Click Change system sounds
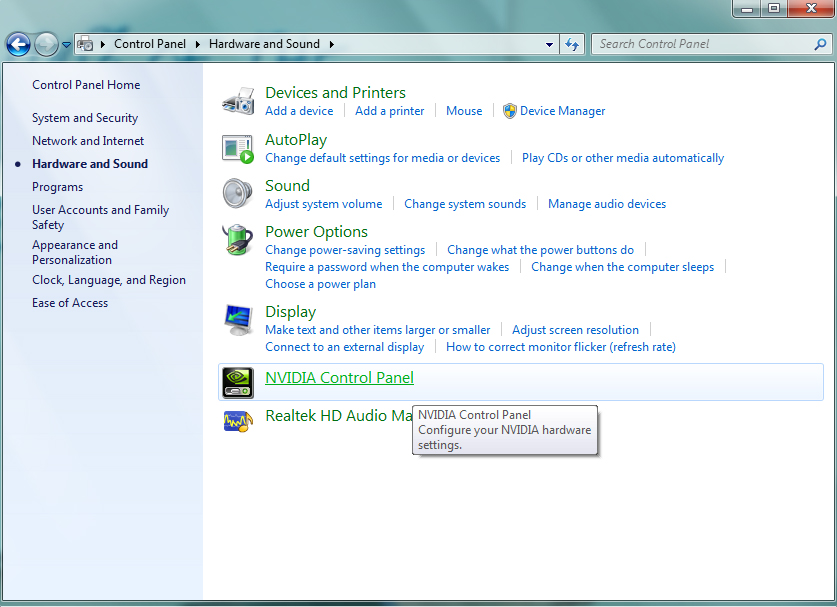This screenshot has height=607, width=837. (x=465, y=204)
